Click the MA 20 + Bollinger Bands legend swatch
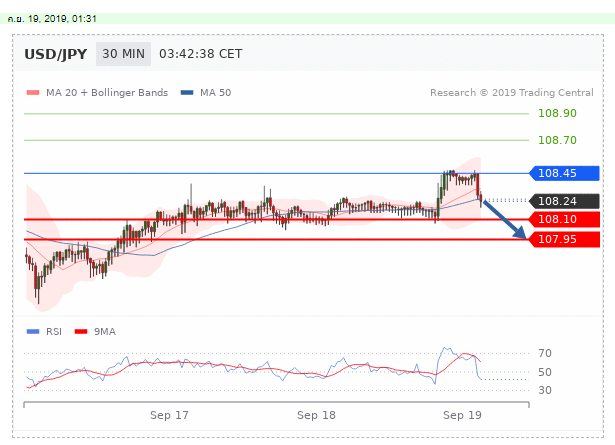Image resolution: width=615 pixels, height=445 pixels. (x=33, y=93)
